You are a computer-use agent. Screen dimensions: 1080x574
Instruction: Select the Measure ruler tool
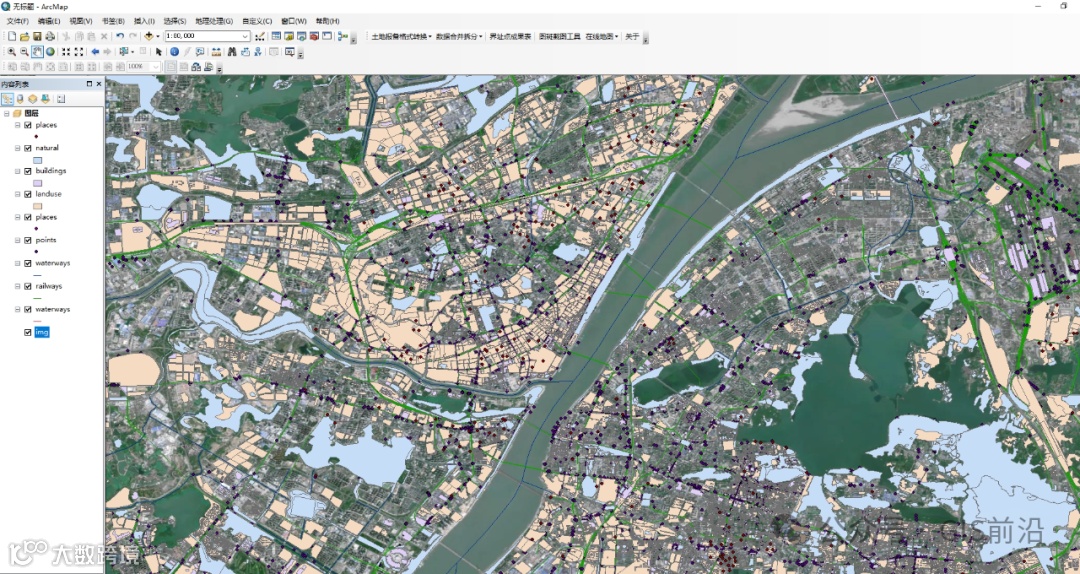(216, 52)
